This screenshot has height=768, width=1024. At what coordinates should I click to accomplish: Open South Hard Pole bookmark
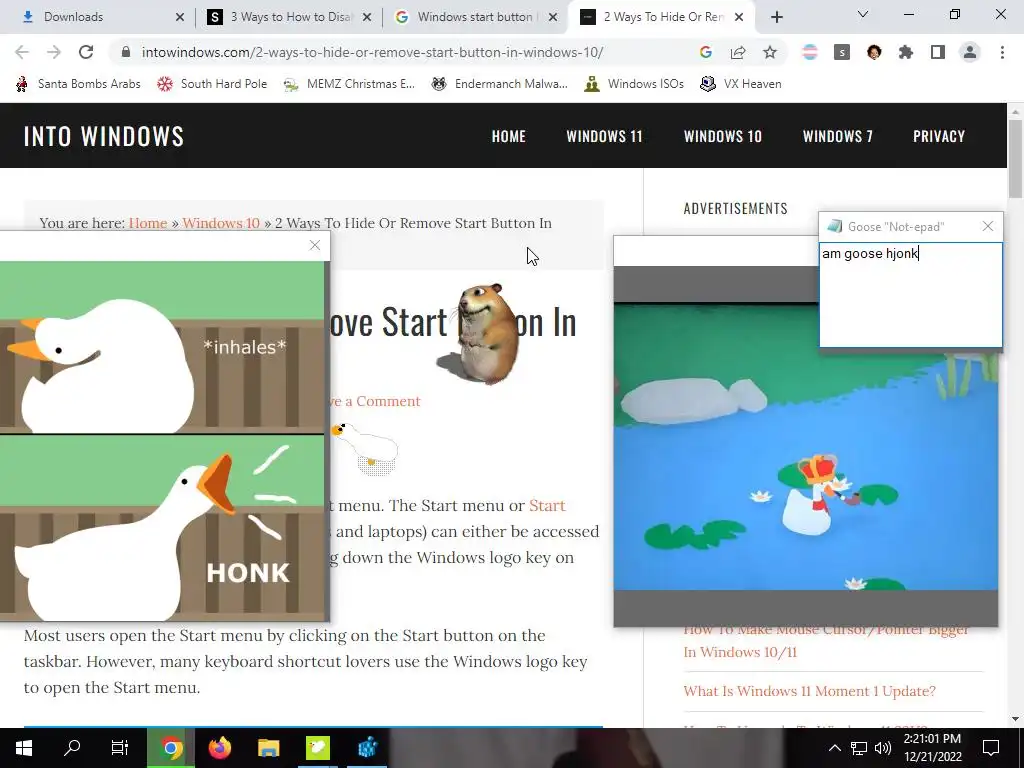click(212, 84)
